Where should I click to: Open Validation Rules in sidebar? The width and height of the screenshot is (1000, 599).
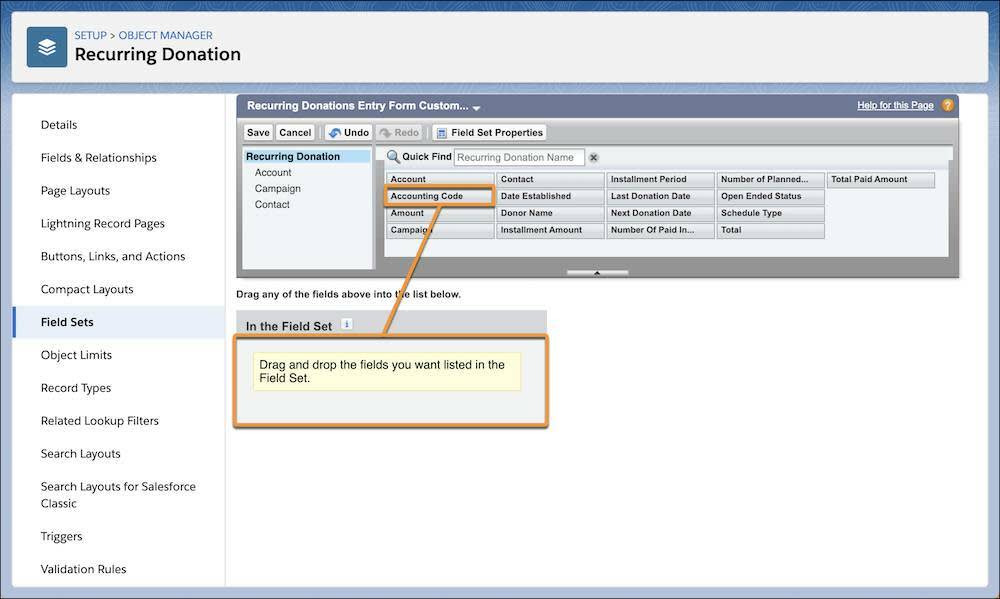click(84, 569)
